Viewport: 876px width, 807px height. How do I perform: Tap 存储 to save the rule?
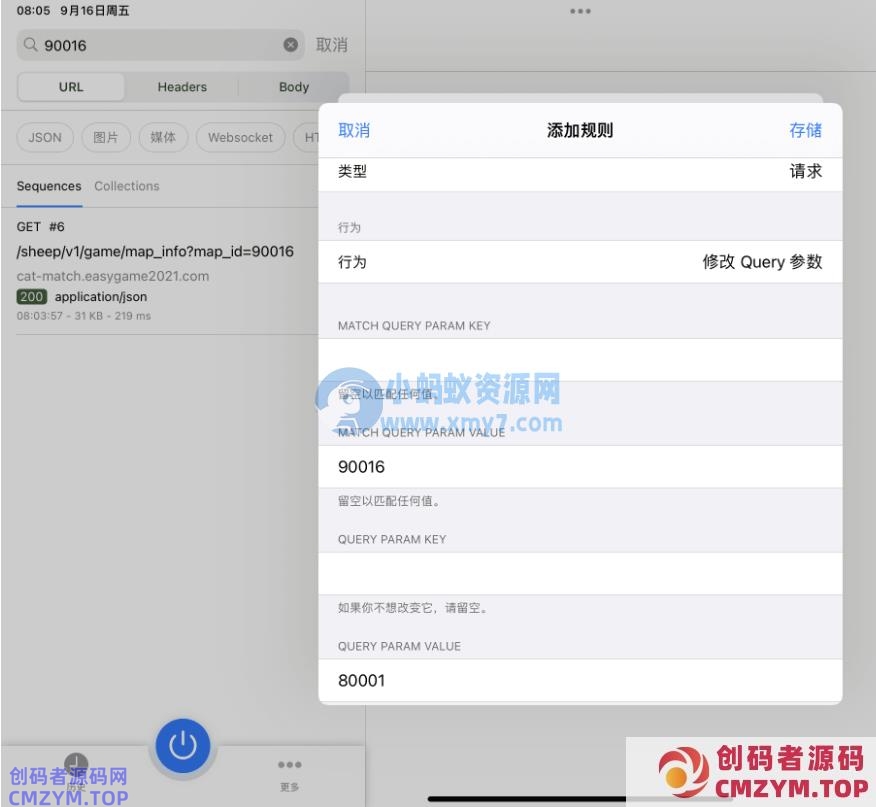(805, 130)
